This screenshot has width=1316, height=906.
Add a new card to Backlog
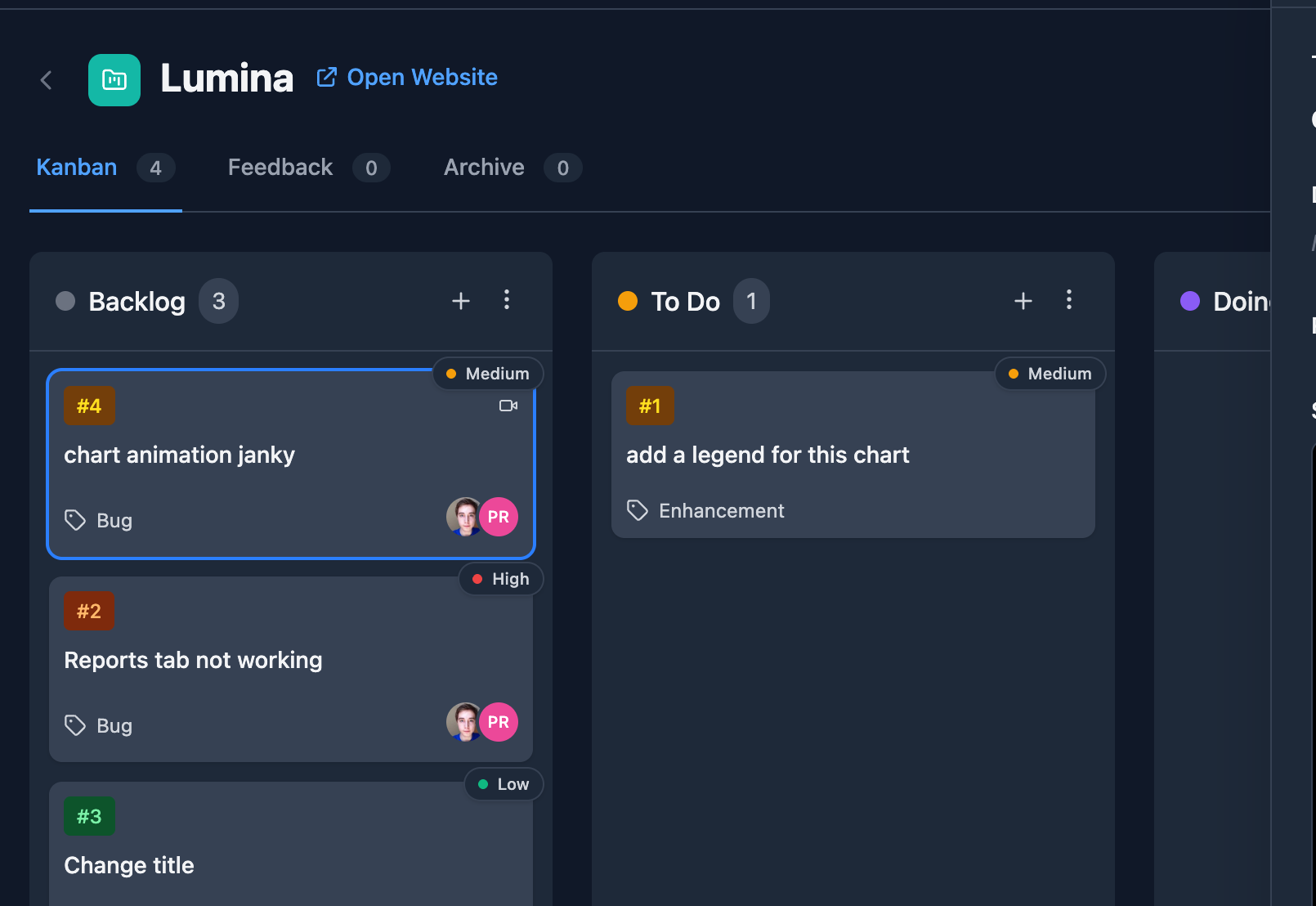(461, 301)
